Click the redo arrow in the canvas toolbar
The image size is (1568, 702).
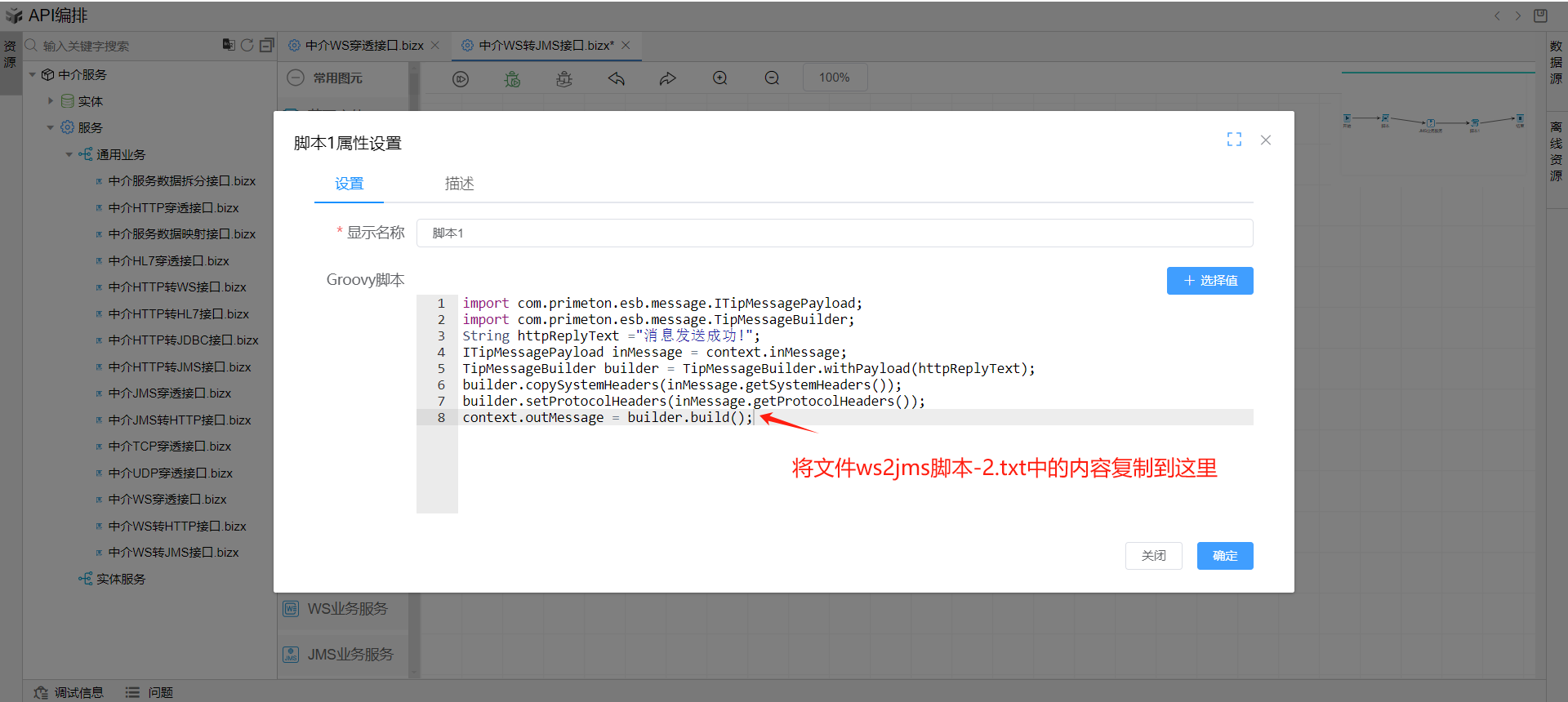(668, 78)
